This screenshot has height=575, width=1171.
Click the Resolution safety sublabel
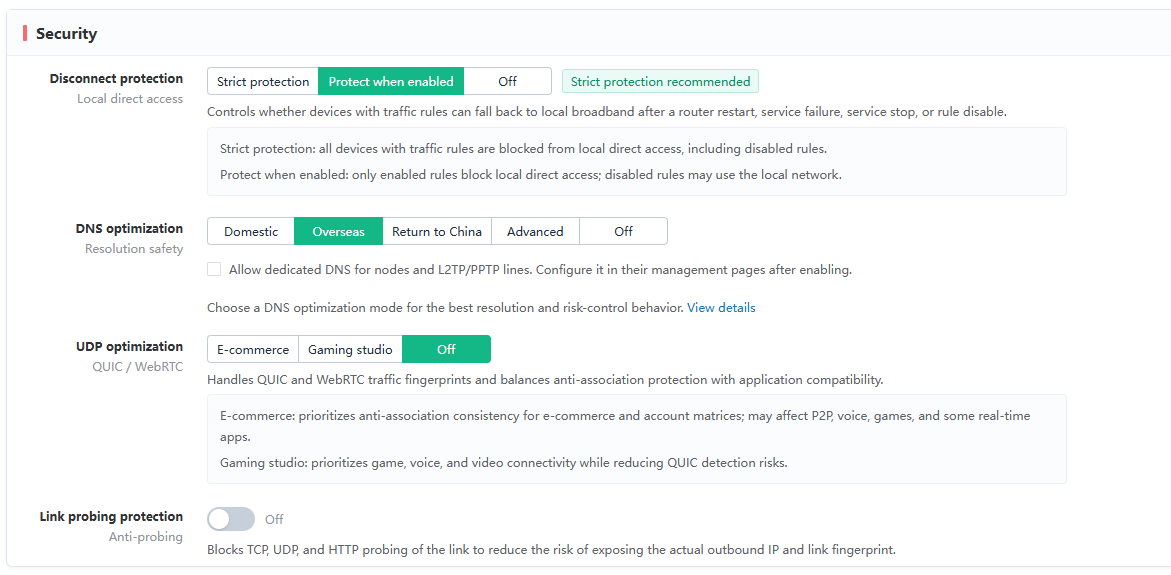pos(134,249)
